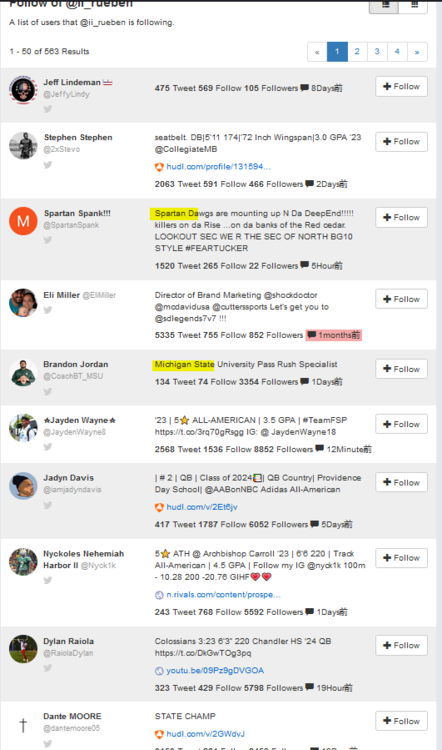Open youtu.be link under Dylan Raiola
The width and height of the screenshot is (442, 750).
coord(215,671)
